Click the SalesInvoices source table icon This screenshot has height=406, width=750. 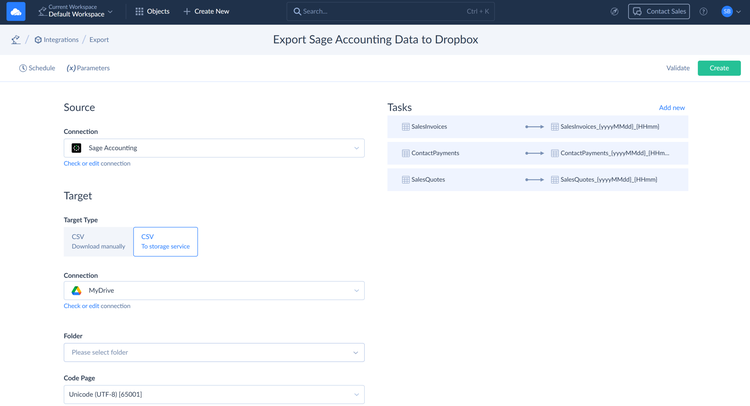(406, 127)
